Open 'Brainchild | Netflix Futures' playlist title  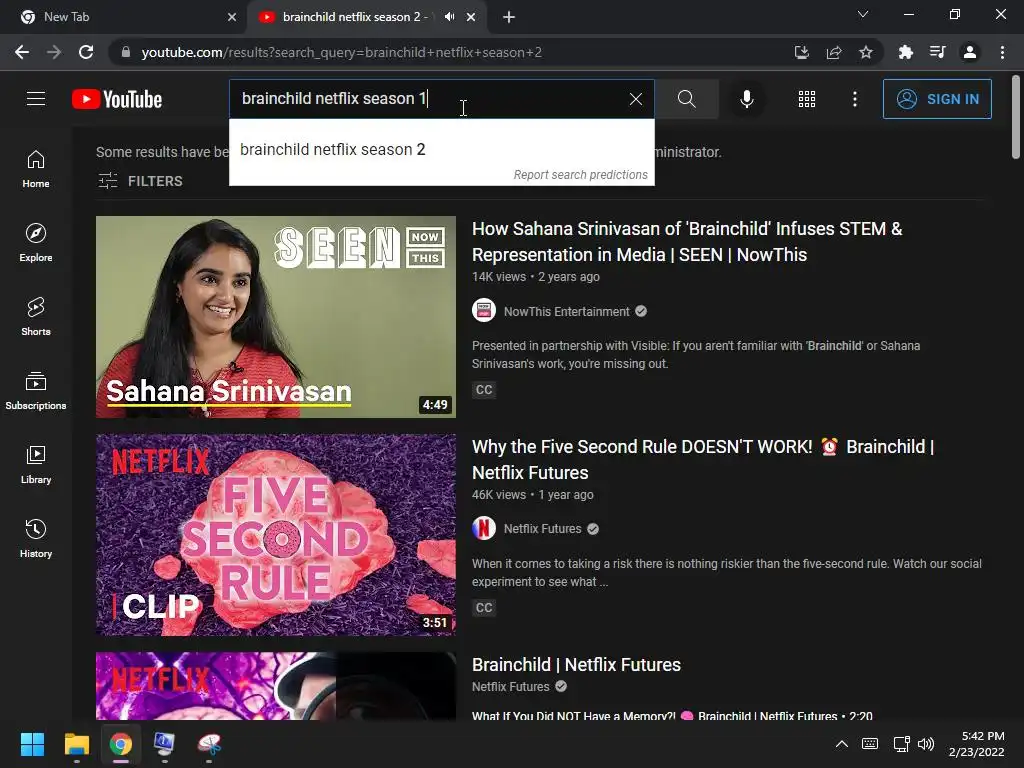click(576, 665)
